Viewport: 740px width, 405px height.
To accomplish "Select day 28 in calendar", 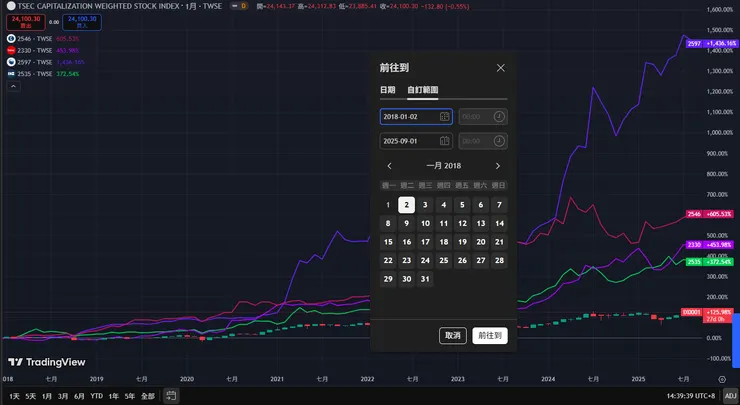I will (x=499, y=261).
